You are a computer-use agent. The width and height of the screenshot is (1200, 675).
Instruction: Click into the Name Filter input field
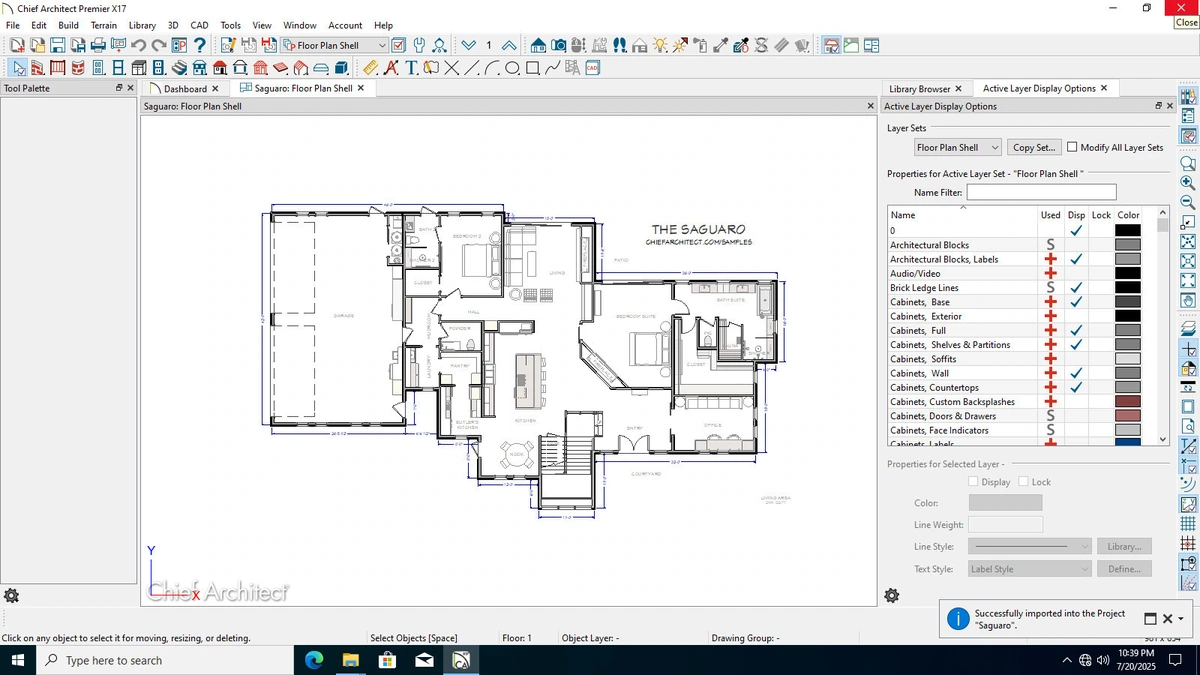[x=1041, y=192]
